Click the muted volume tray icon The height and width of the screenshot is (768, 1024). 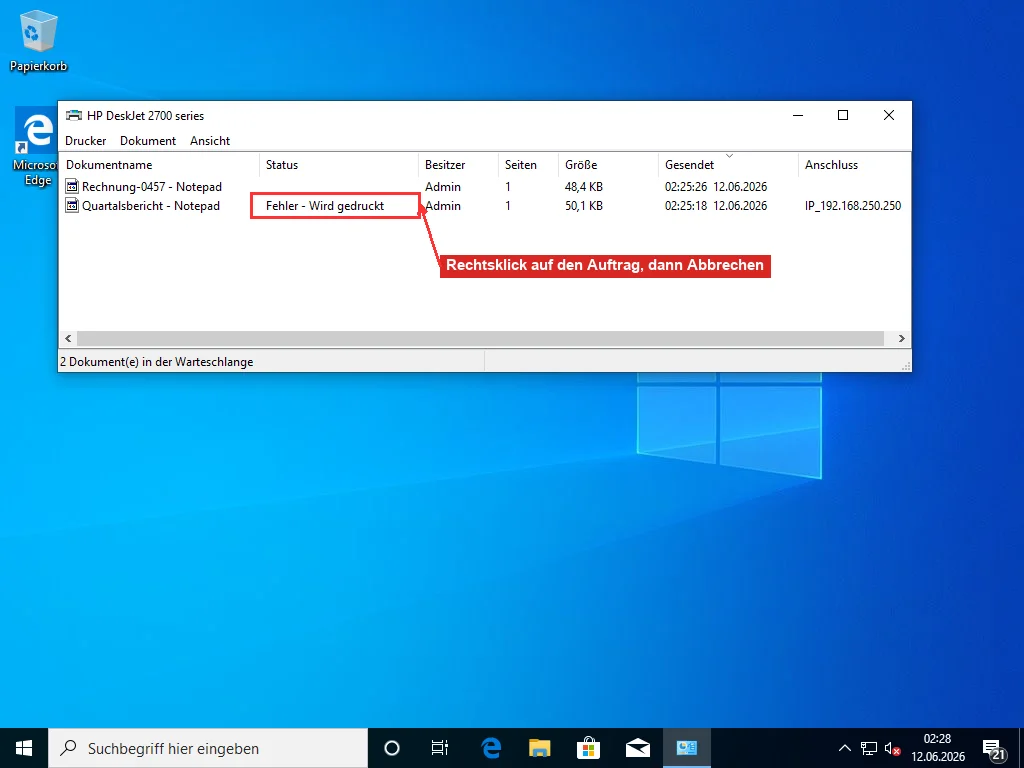(x=892, y=748)
